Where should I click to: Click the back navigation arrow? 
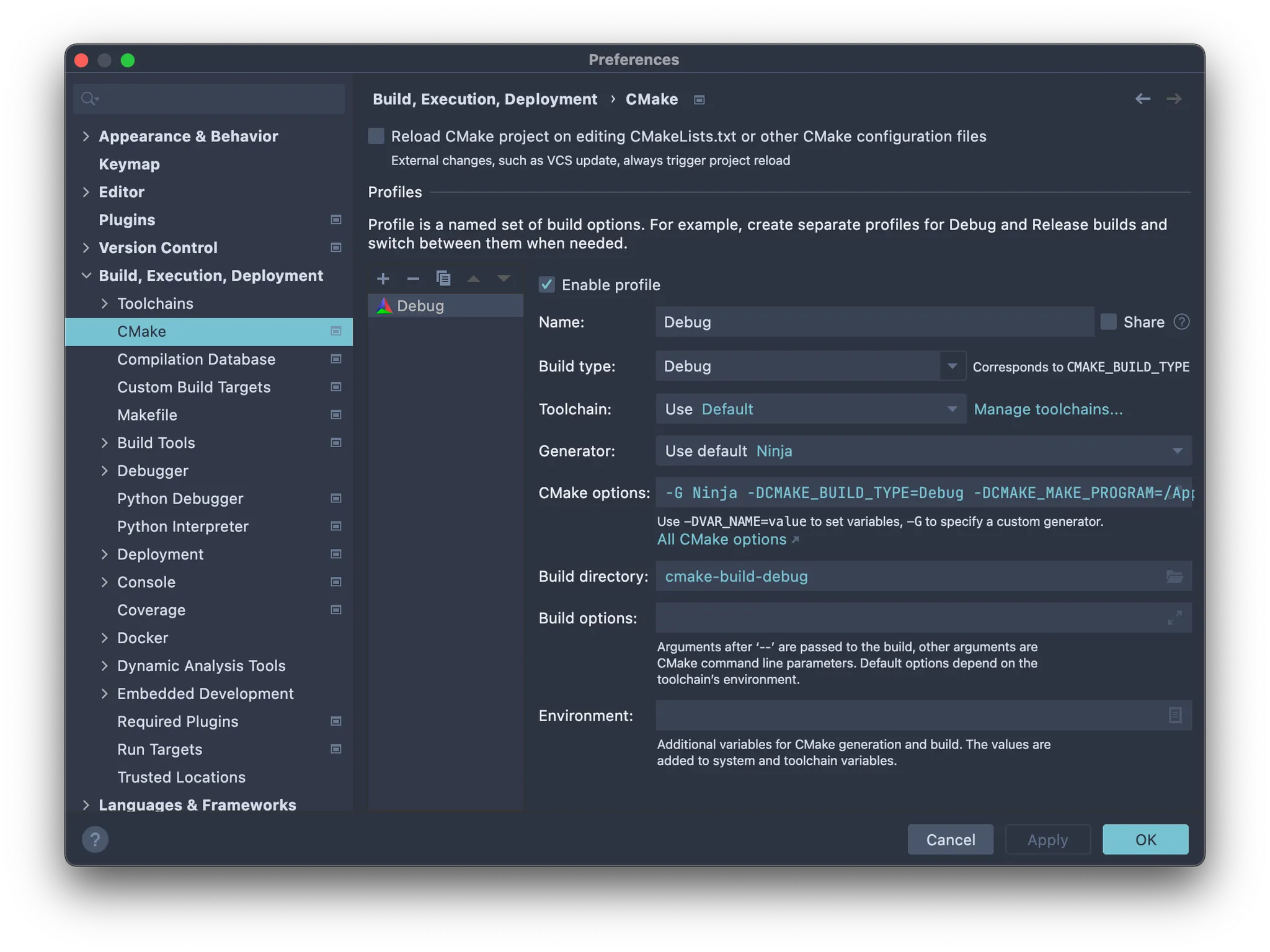click(1142, 99)
